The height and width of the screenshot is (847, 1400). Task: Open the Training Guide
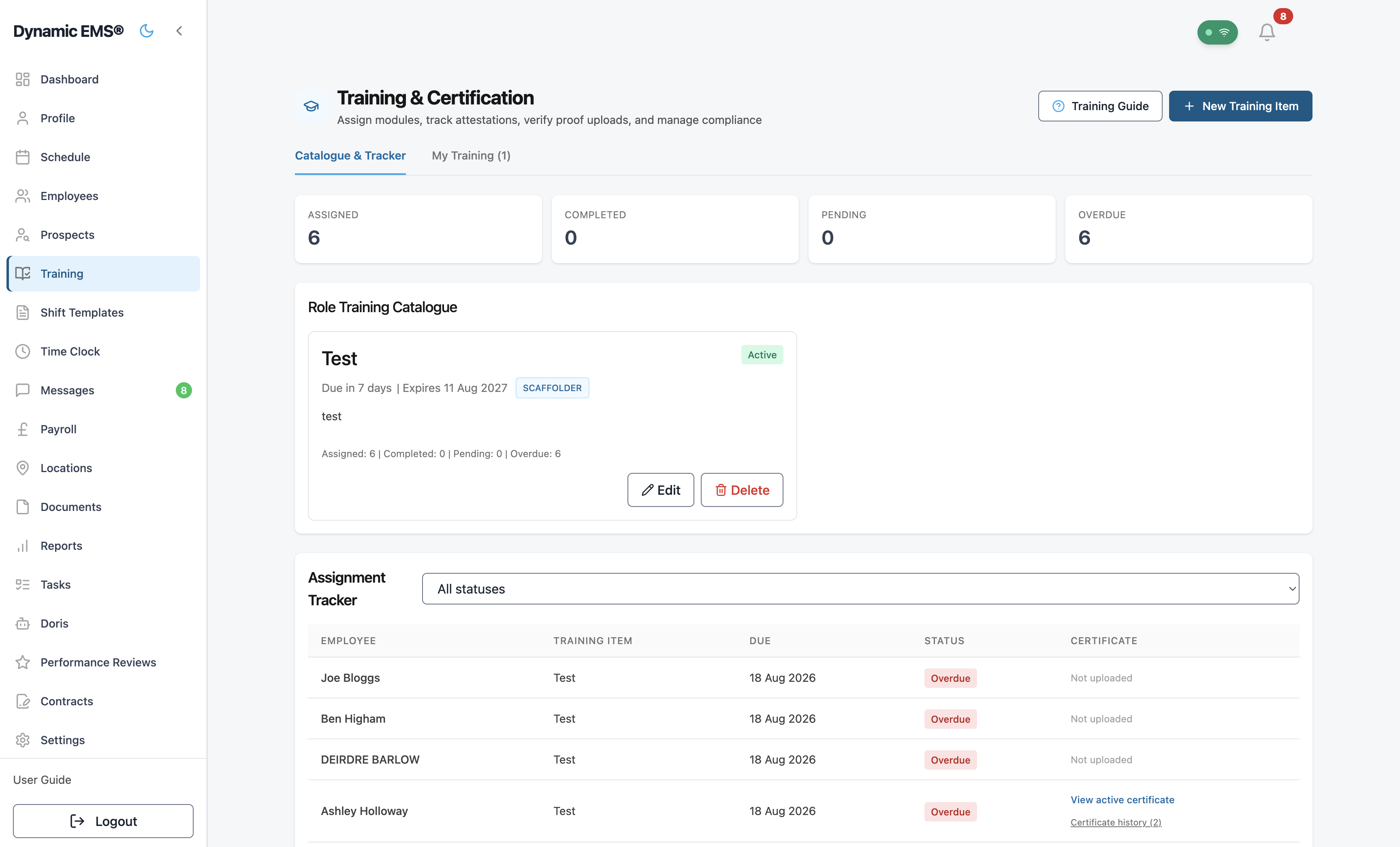[1100, 106]
